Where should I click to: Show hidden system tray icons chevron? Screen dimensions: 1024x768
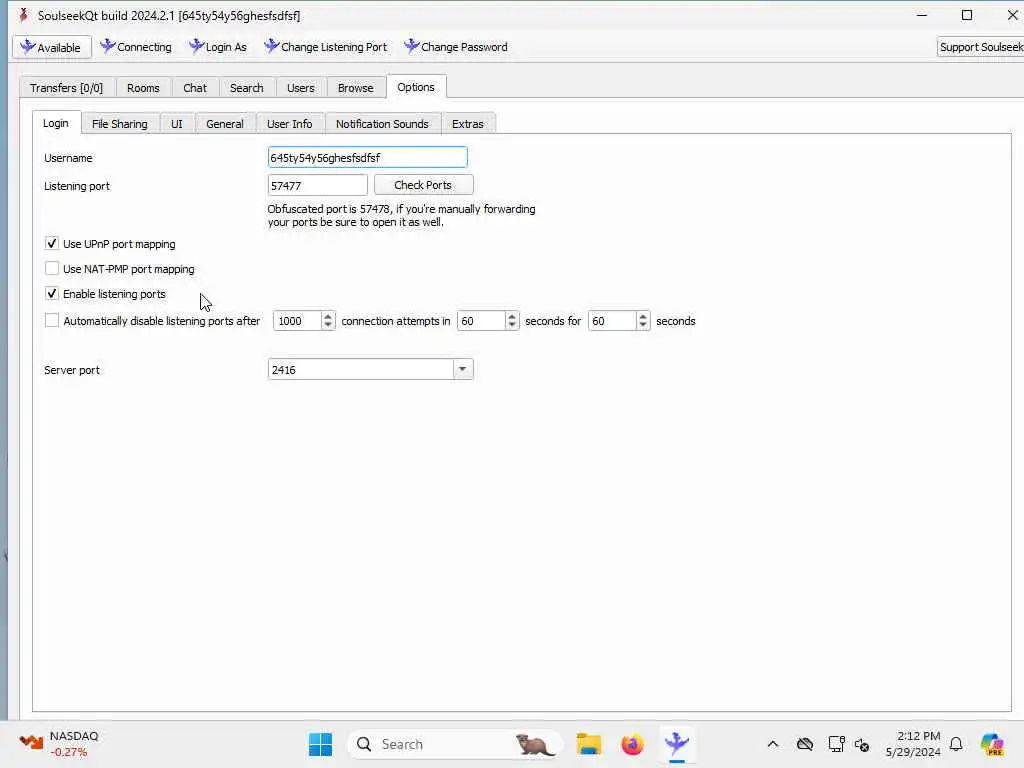773,744
